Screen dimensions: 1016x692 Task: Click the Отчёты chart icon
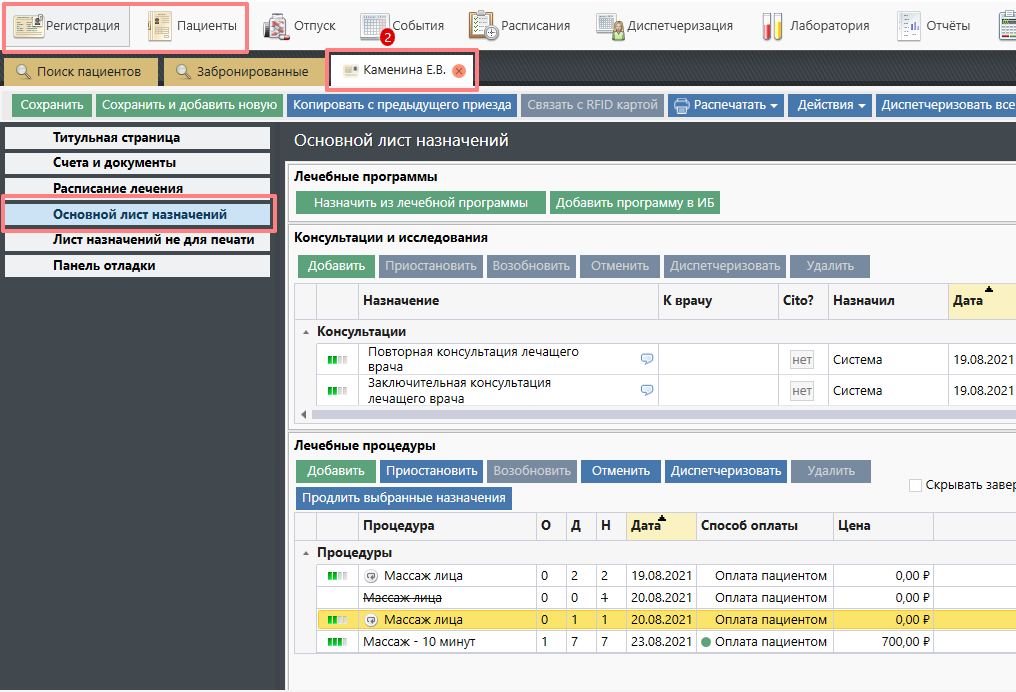pyautogui.click(x=909, y=26)
